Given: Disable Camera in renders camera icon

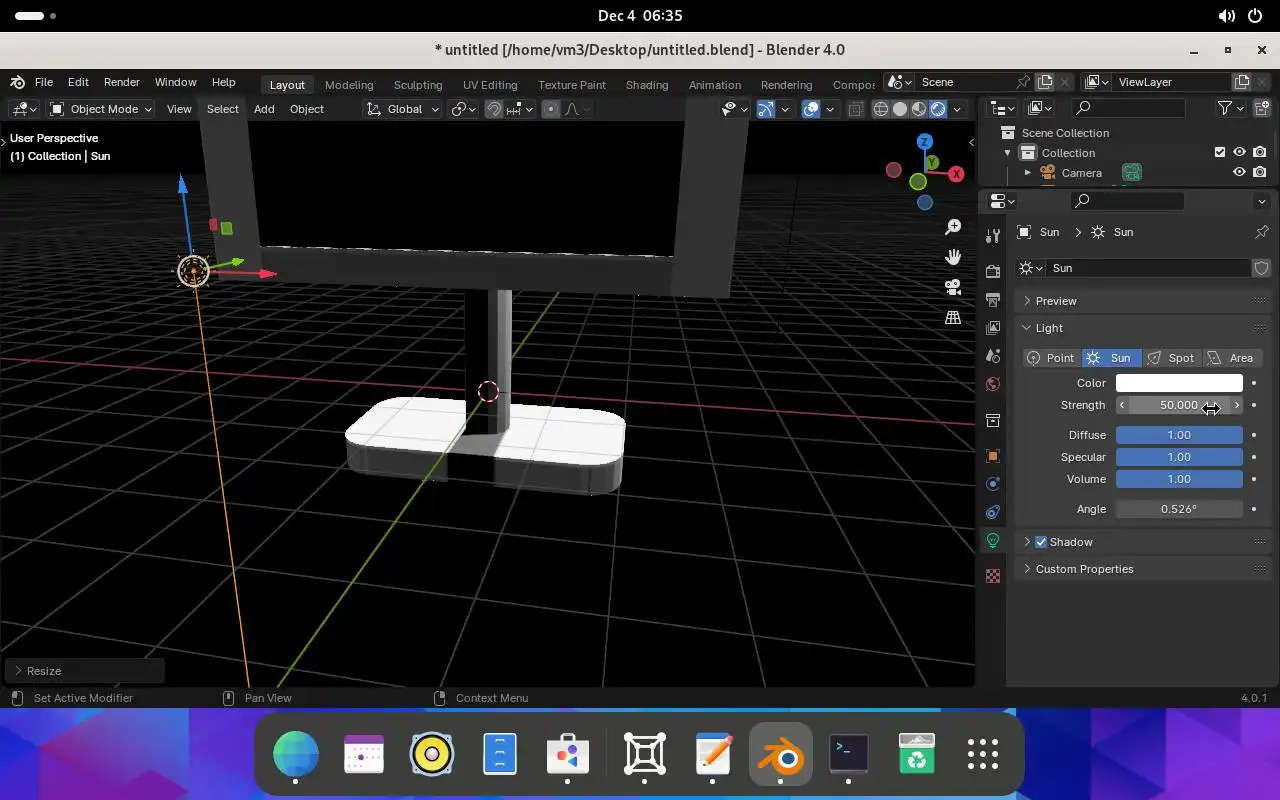Looking at the screenshot, I should tap(1259, 172).
